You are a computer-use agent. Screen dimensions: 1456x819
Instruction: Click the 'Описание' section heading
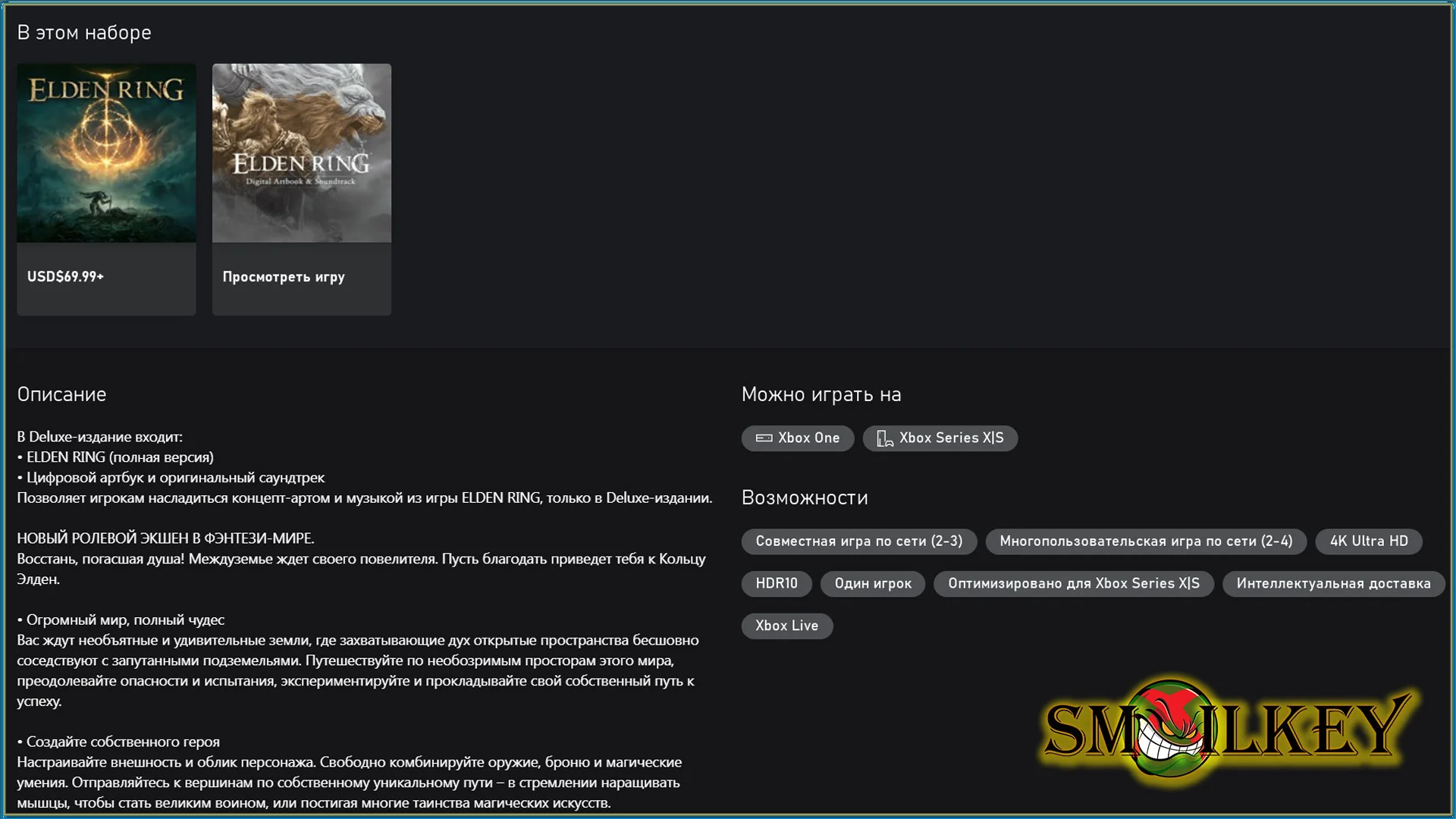[61, 394]
